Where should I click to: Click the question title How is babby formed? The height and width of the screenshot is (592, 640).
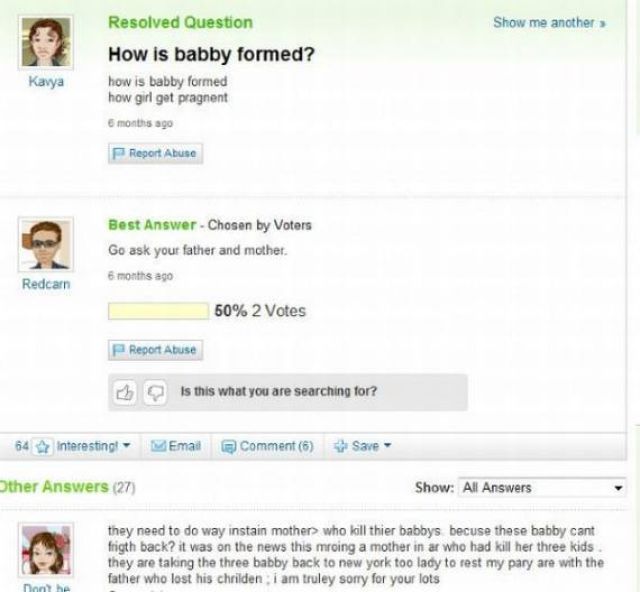[x=211, y=54]
